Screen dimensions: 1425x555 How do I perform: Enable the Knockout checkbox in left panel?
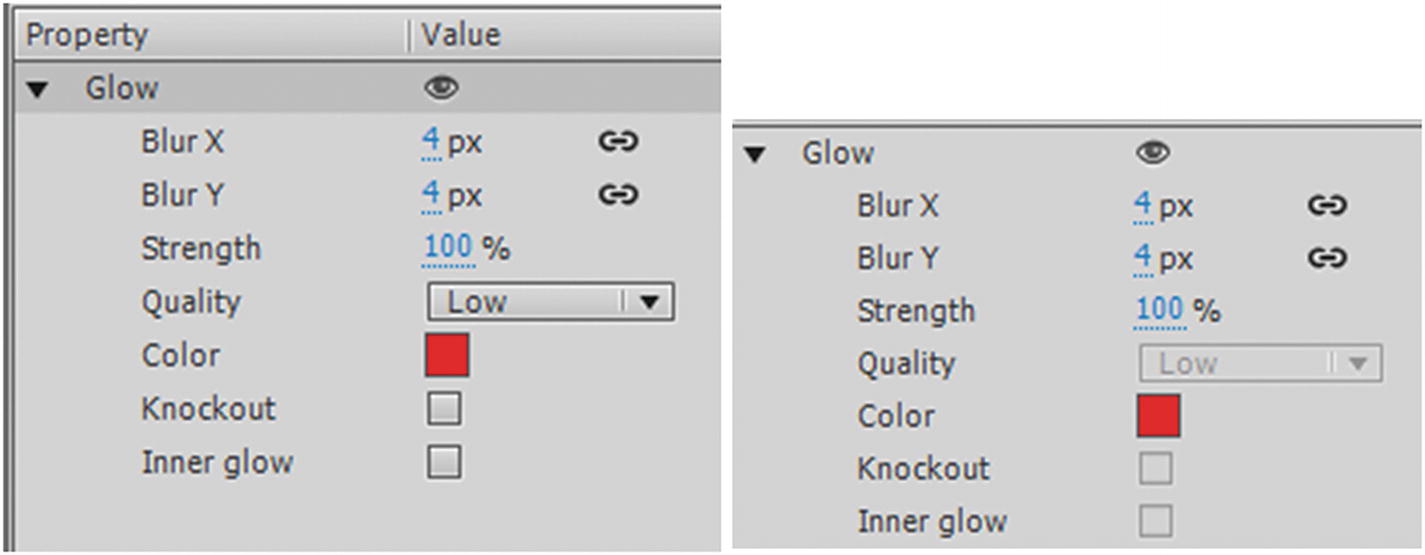pyautogui.click(x=444, y=409)
